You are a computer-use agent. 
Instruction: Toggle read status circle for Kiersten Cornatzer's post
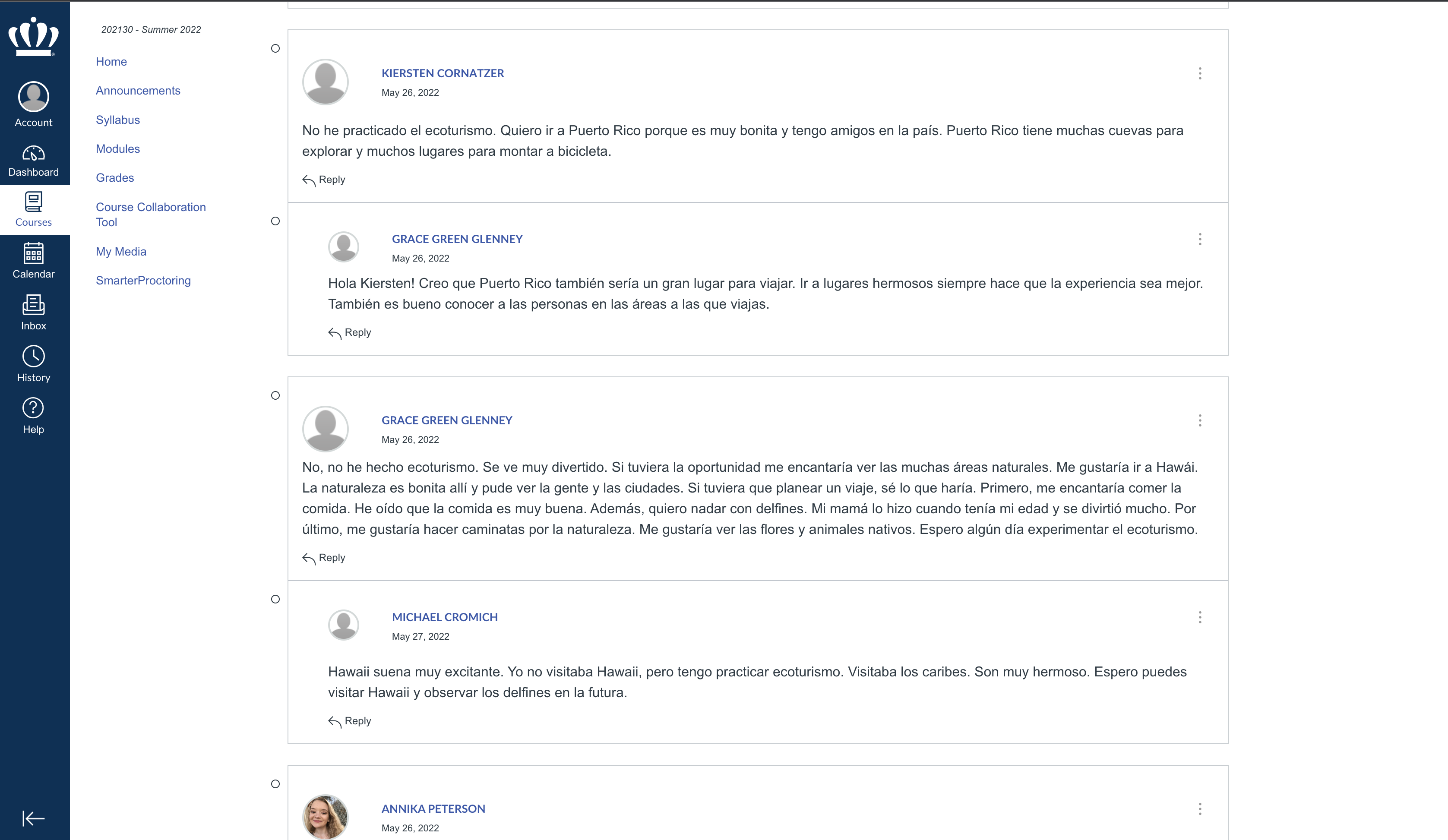point(275,48)
